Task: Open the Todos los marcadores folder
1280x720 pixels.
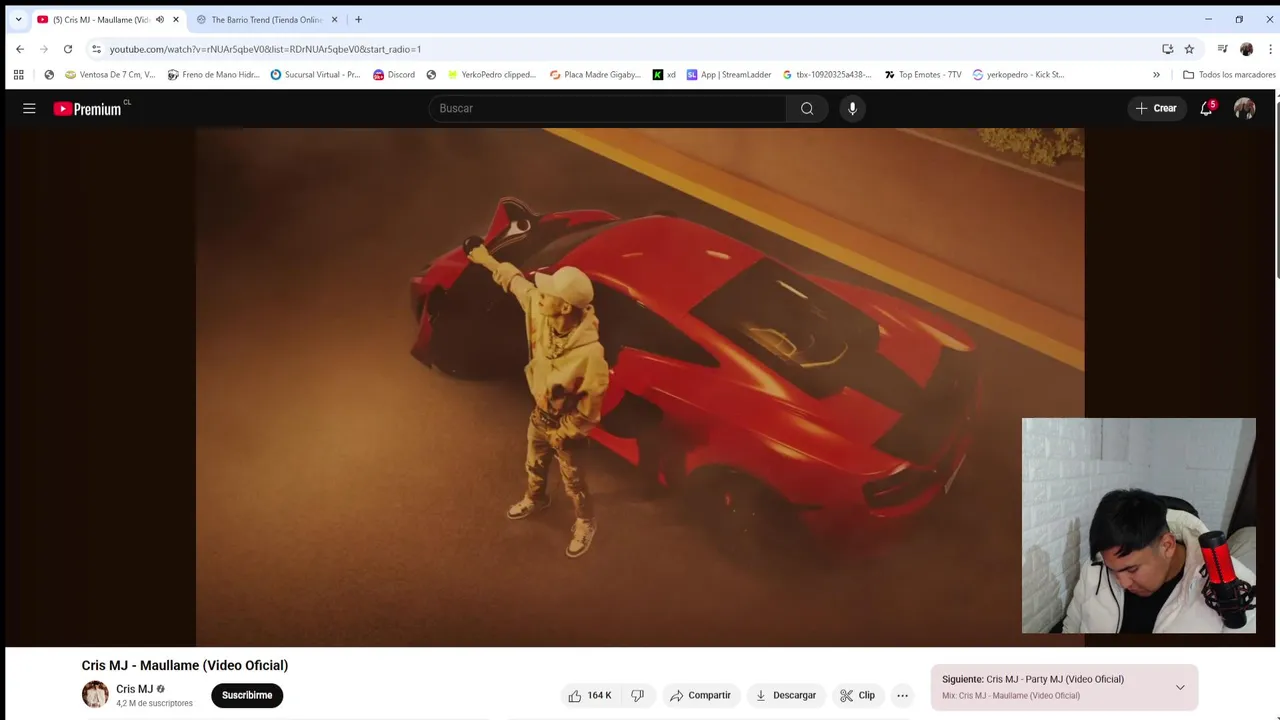Action: [1229, 74]
